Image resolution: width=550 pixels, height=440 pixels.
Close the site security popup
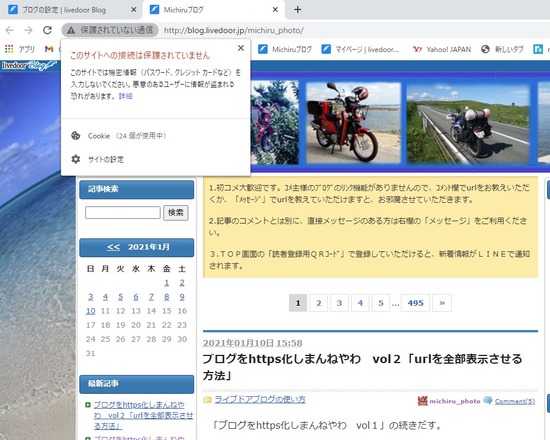[x=241, y=48]
